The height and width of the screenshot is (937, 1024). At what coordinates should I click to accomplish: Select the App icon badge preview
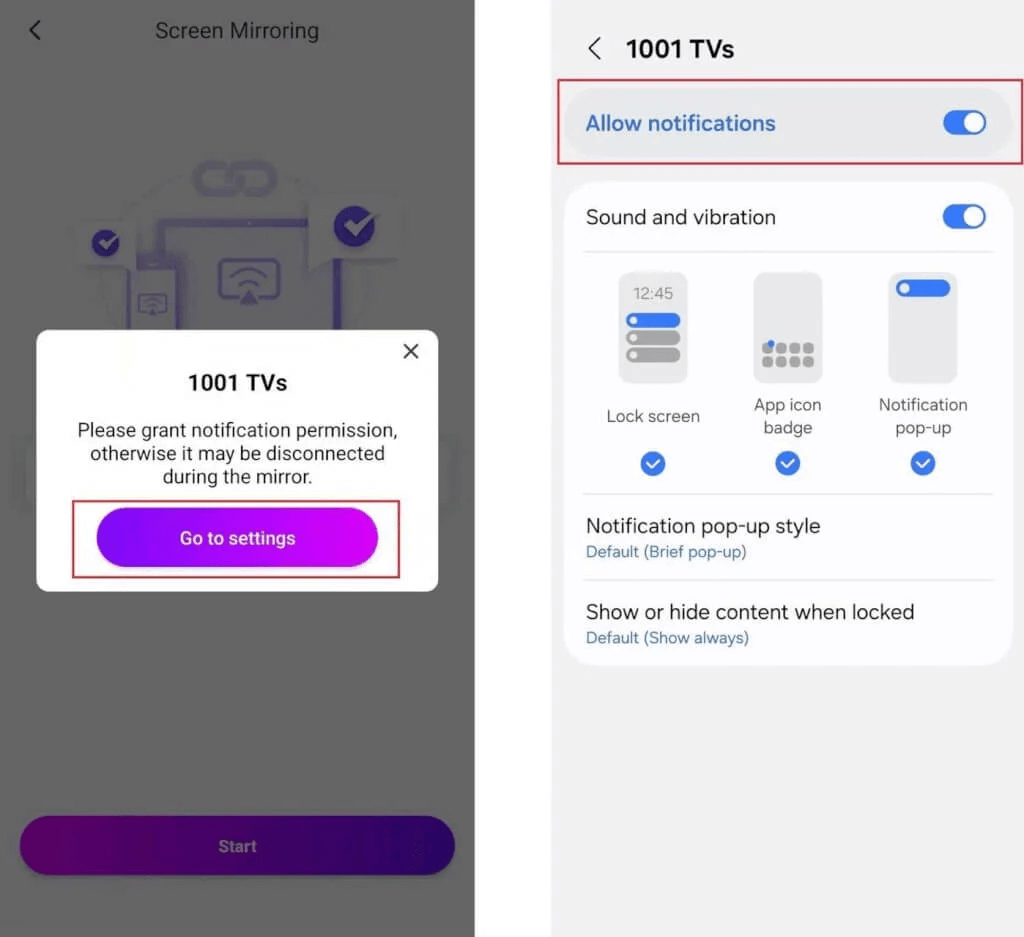point(788,327)
